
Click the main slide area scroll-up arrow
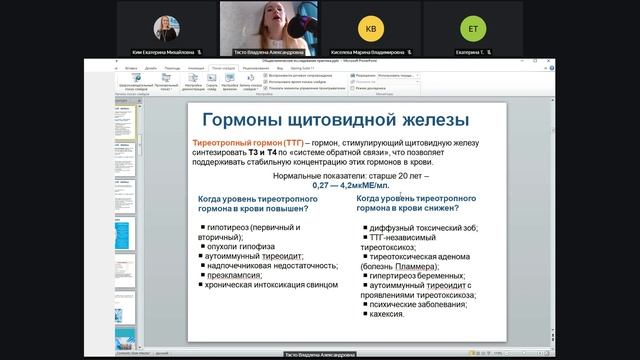point(553,100)
